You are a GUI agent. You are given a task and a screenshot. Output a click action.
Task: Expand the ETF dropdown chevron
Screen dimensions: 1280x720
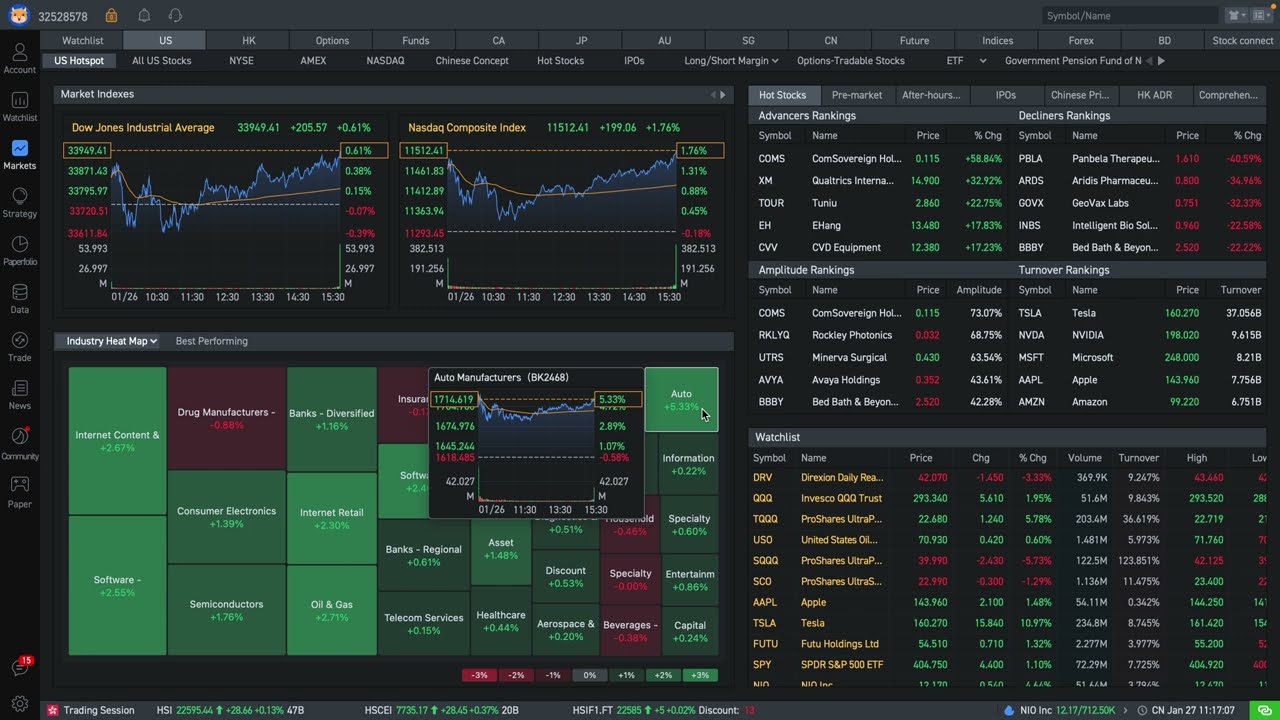point(983,61)
